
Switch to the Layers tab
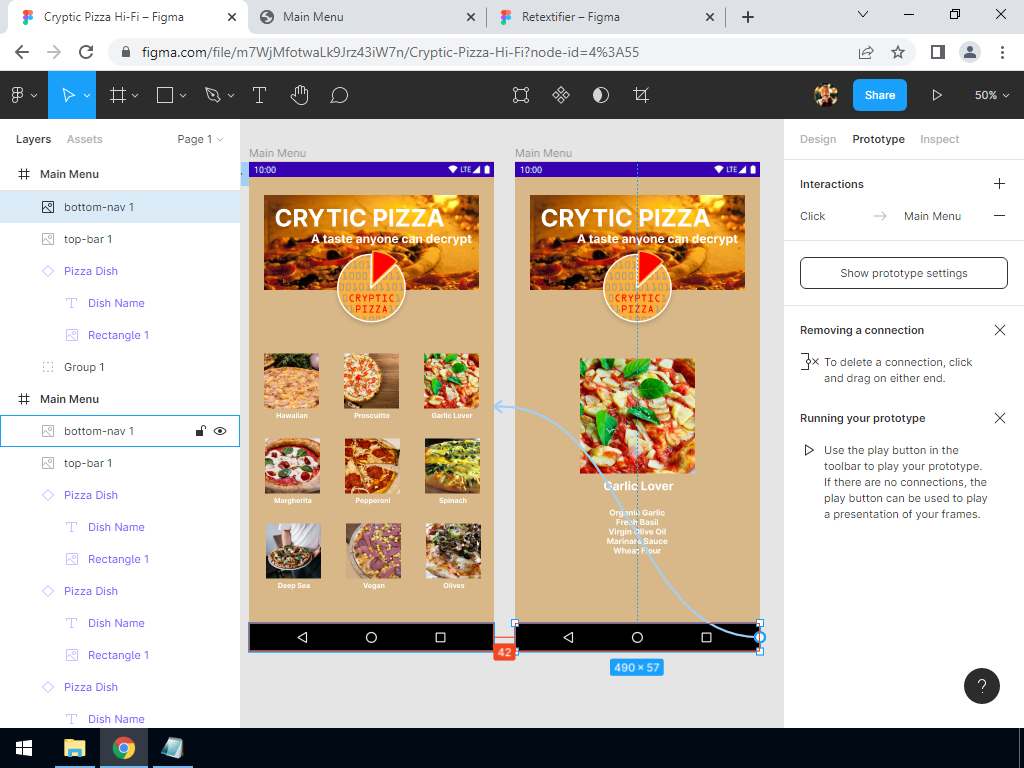[33, 139]
